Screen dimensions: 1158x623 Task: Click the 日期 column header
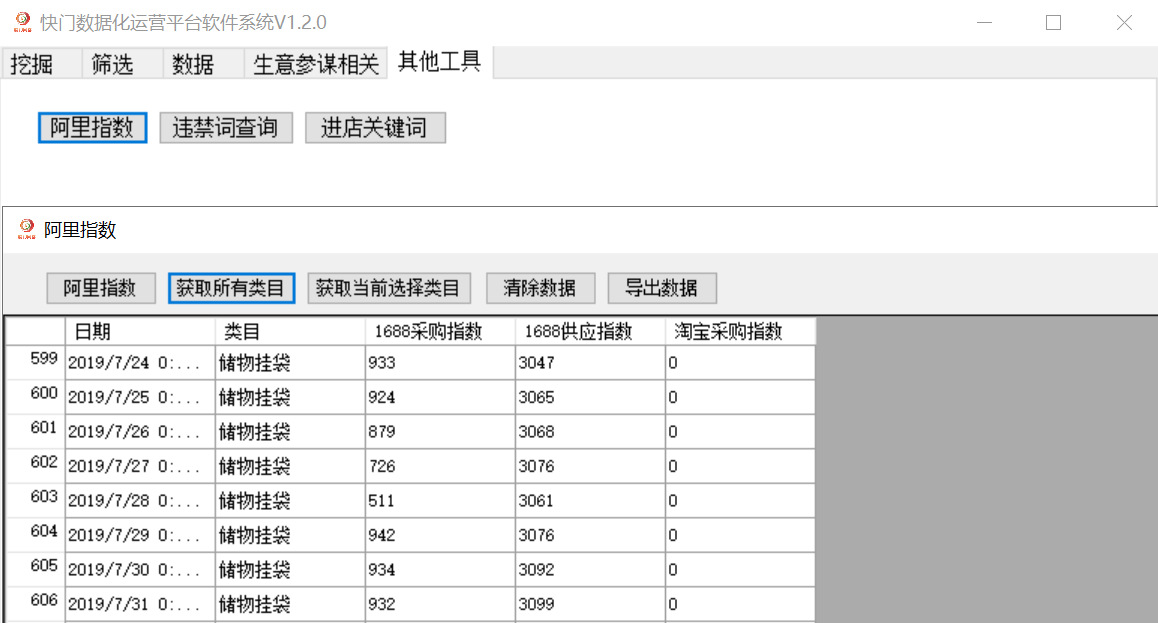[x=140, y=331]
